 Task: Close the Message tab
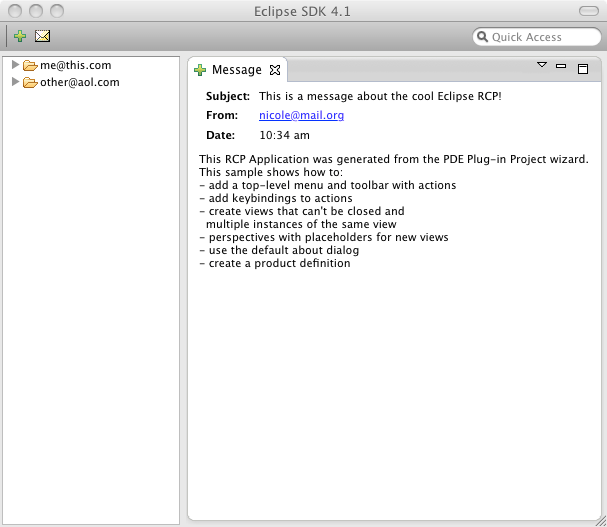pyautogui.click(x=276, y=70)
